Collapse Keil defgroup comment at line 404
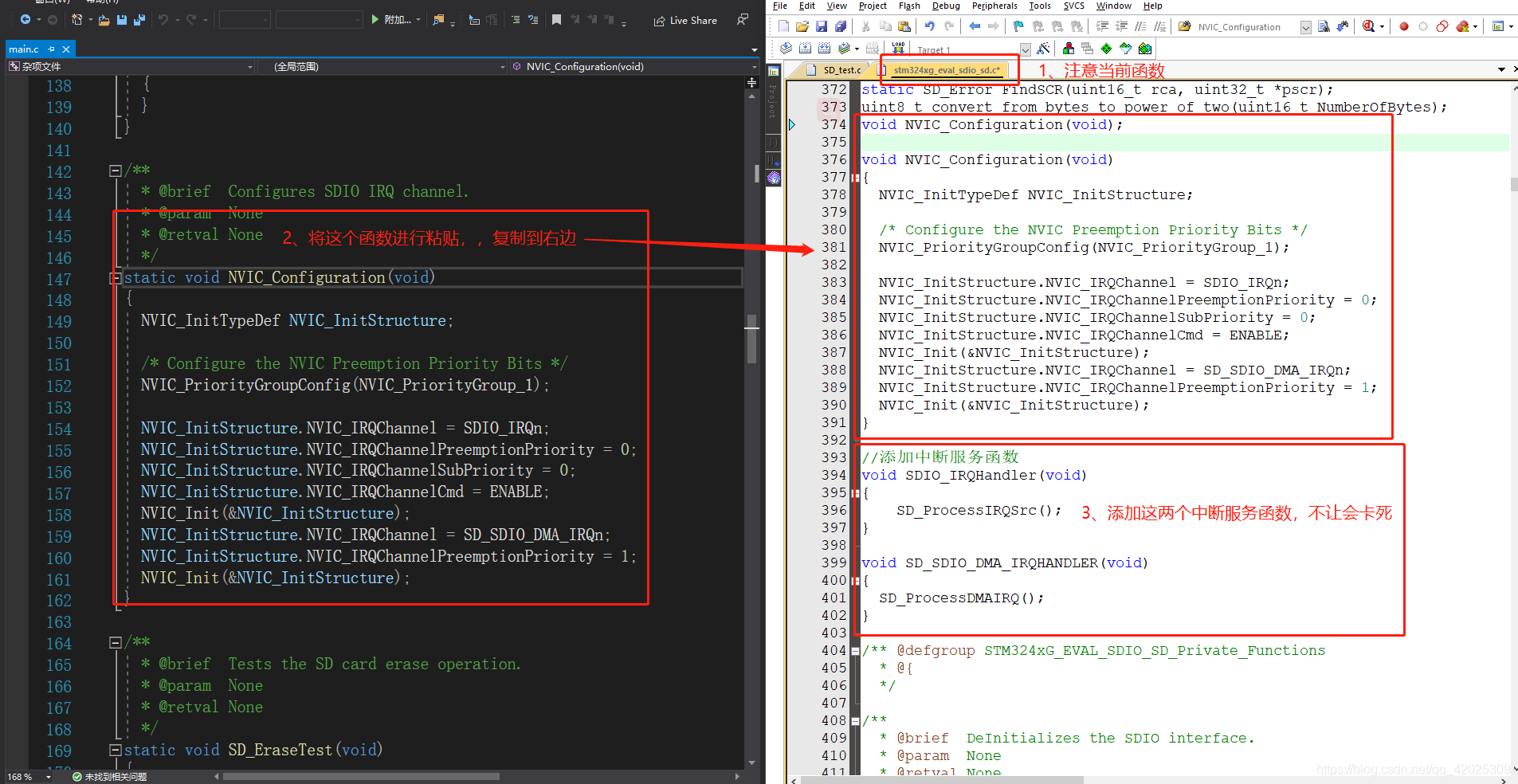This screenshot has height=784, width=1518. click(x=855, y=651)
